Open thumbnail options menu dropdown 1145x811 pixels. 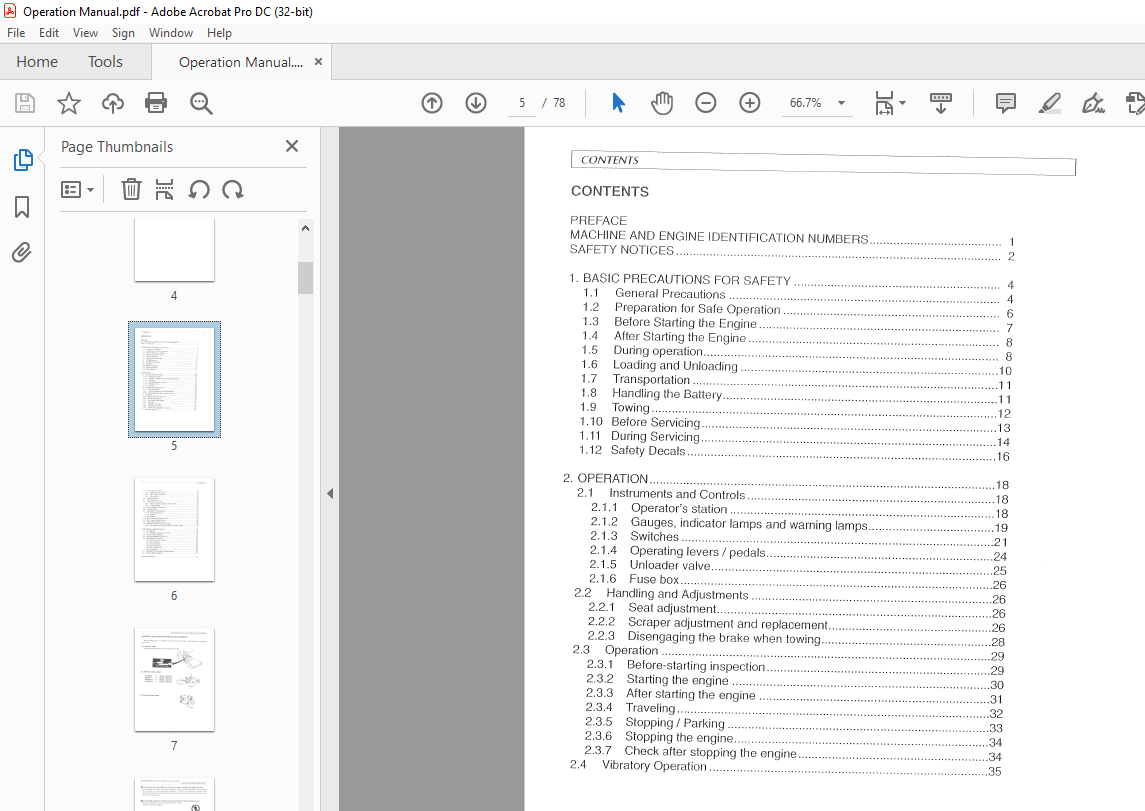coord(77,190)
